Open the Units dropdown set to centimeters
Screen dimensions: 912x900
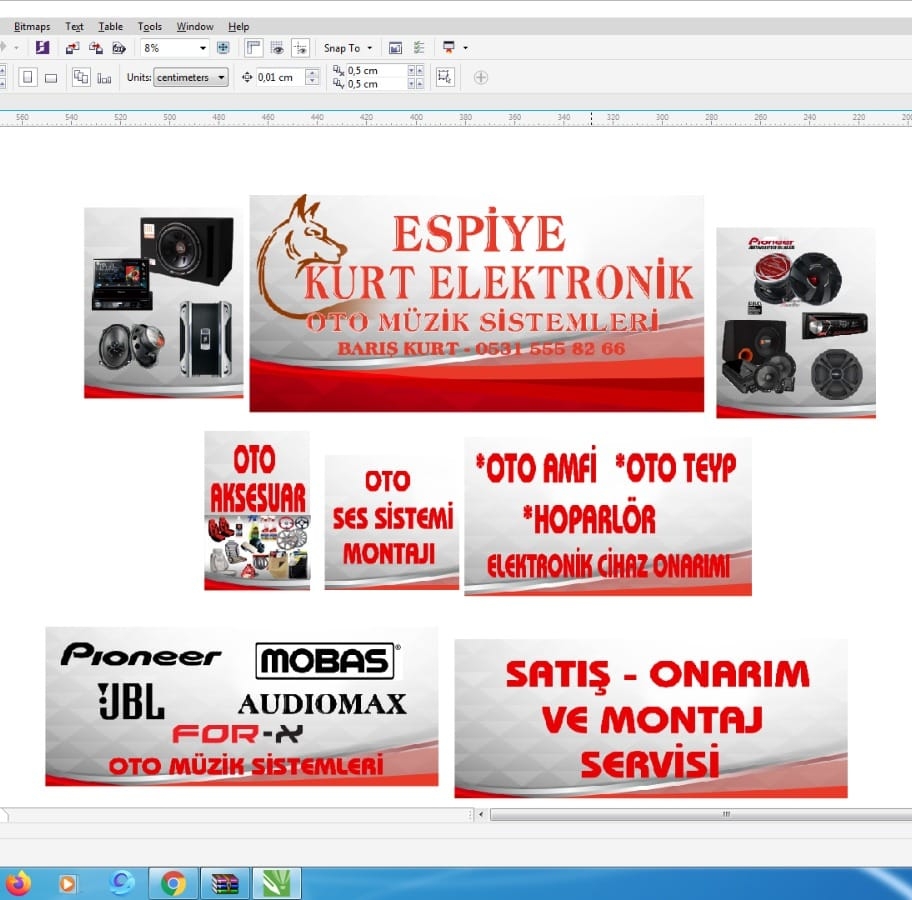191,77
